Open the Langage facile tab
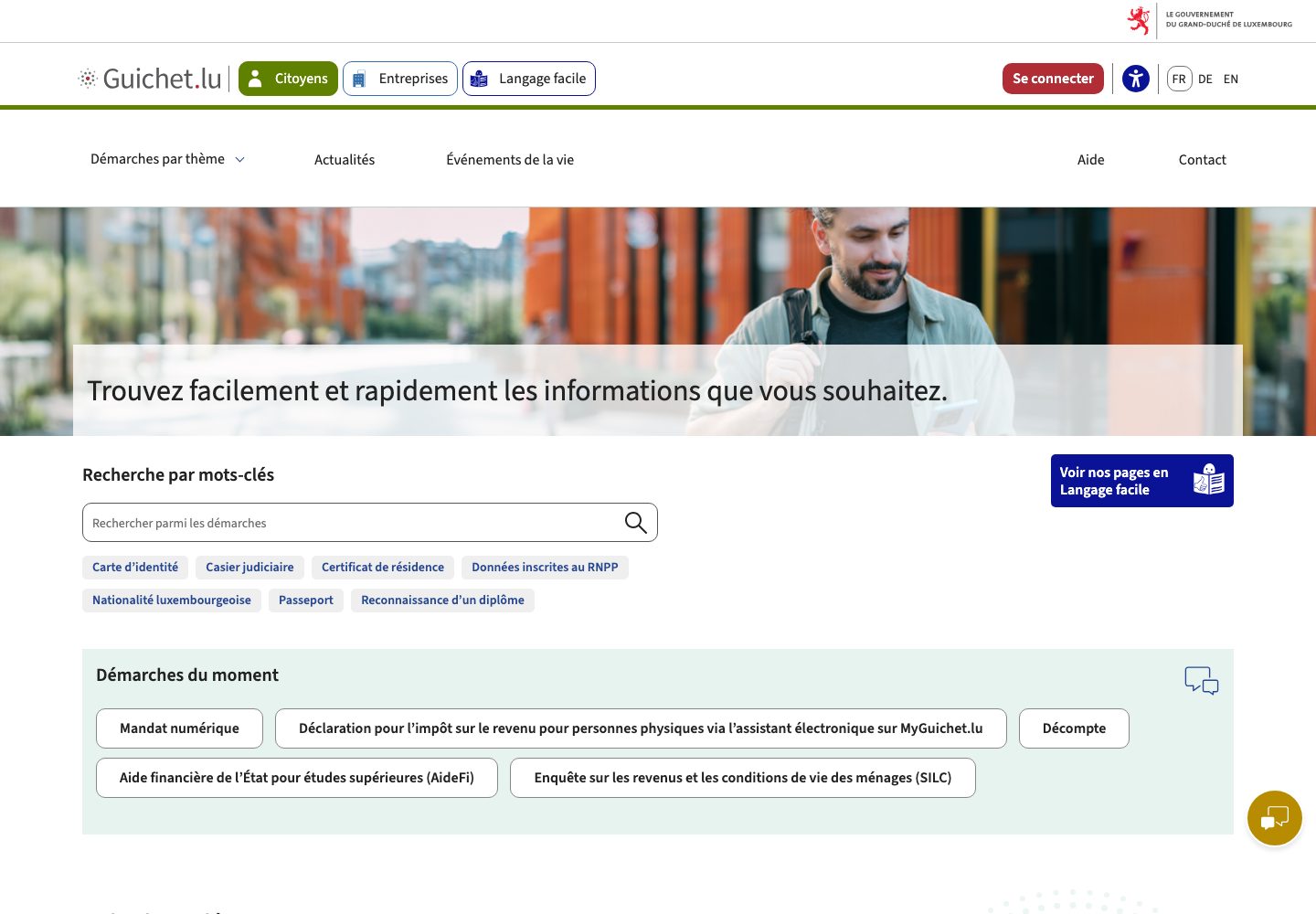Screen dimensions: 1316x914 [x=529, y=79]
